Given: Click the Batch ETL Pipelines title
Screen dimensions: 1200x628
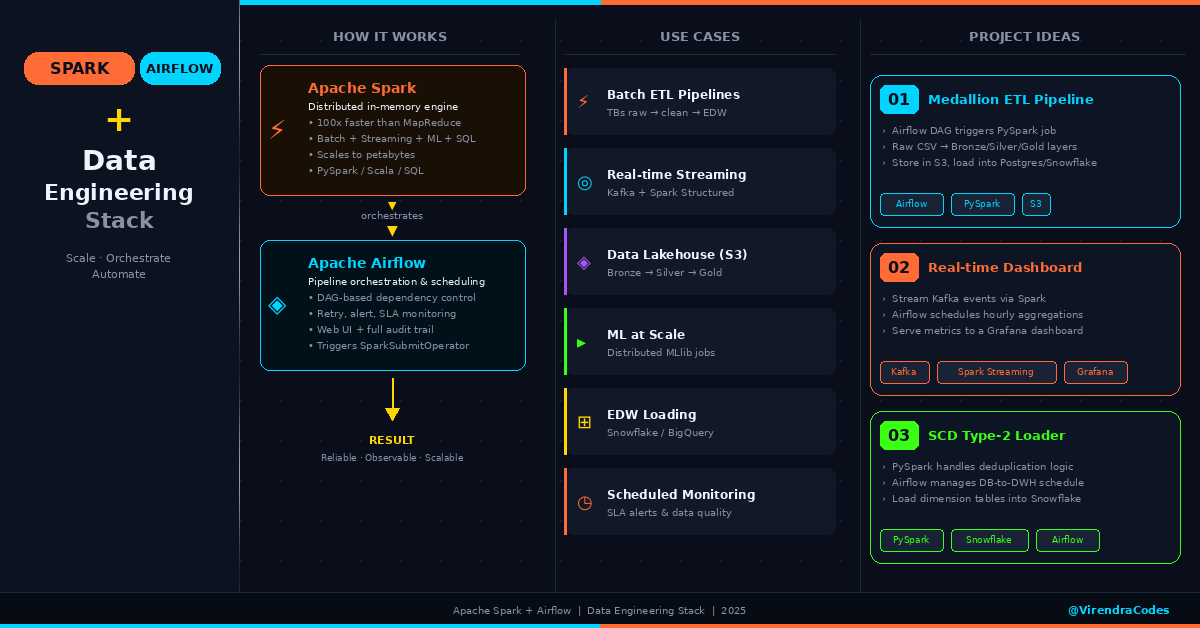Looking at the screenshot, I should pyautogui.click(x=673, y=94).
